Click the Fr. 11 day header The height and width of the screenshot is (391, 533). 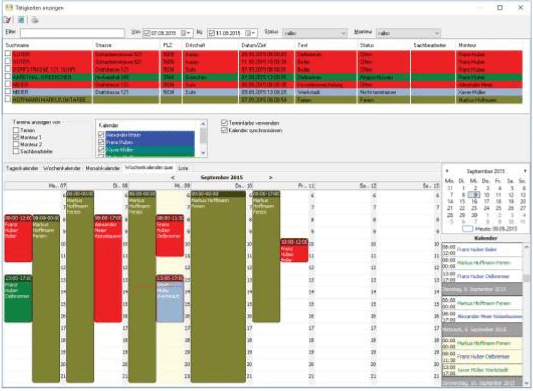pos(284,186)
